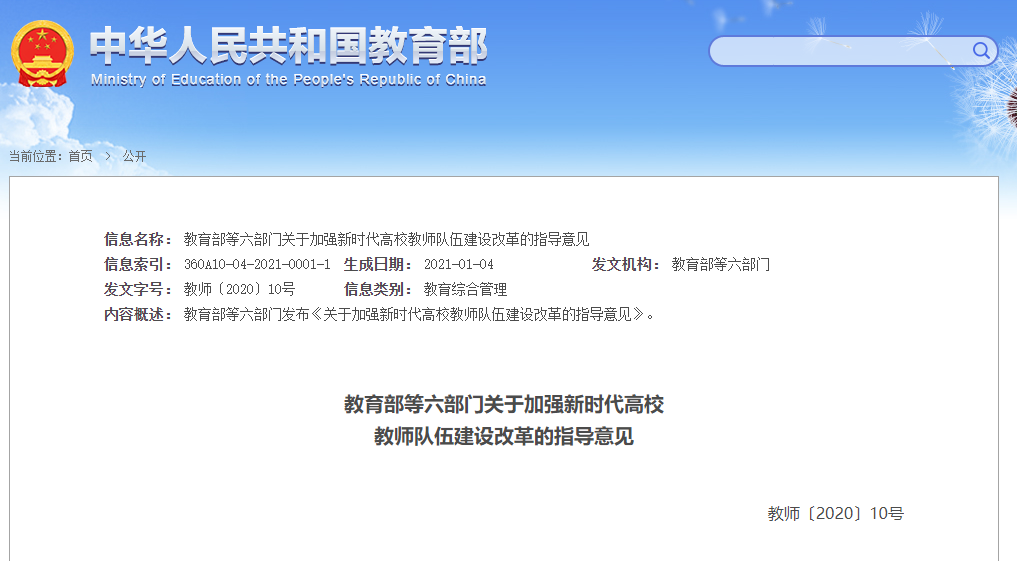Viewport: 1017px width, 561px height.
Task: Go to 首页 in the breadcrumb
Action: [80, 156]
